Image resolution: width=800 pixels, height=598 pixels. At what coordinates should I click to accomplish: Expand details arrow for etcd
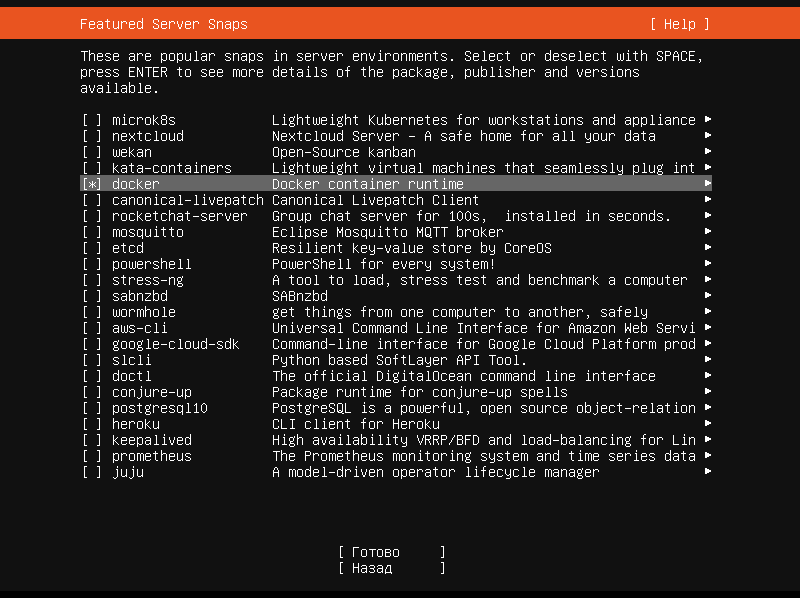tap(708, 247)
